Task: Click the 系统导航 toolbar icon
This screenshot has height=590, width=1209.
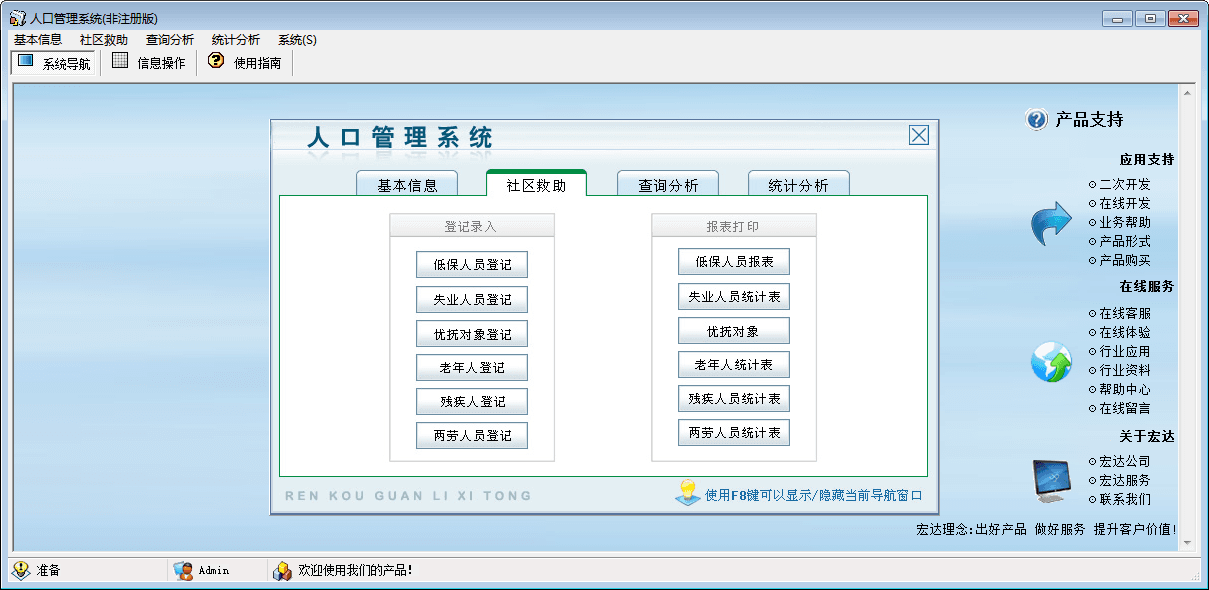Action: [26, 62]
